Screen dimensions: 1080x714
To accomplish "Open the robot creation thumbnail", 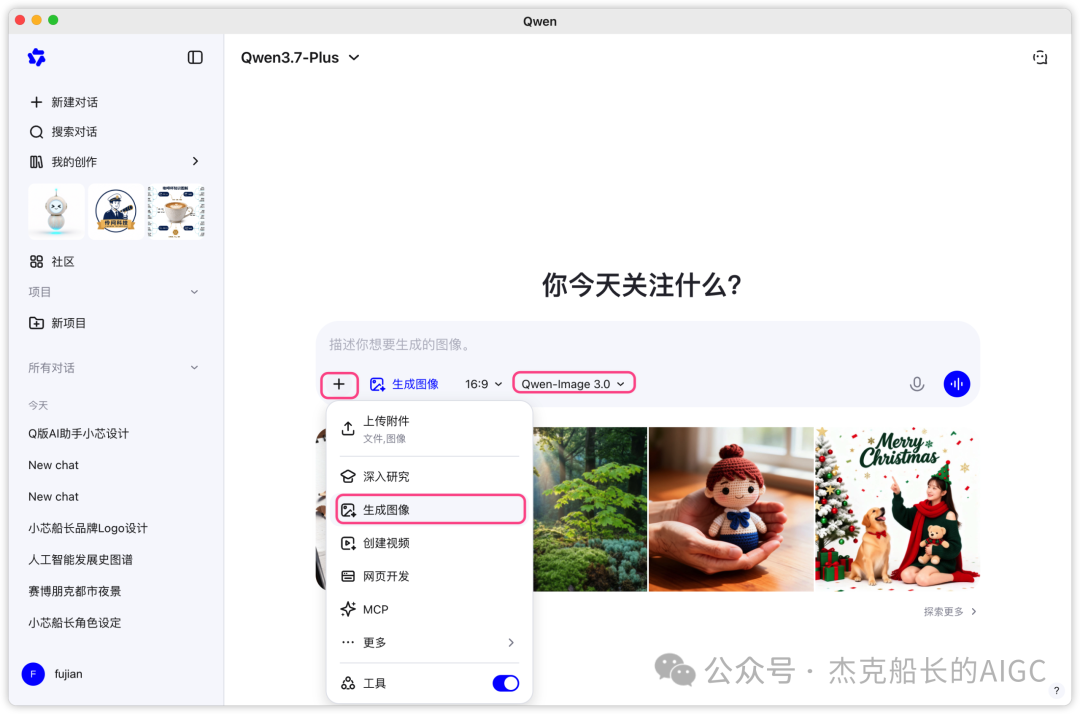I will [x=56, y=211].
